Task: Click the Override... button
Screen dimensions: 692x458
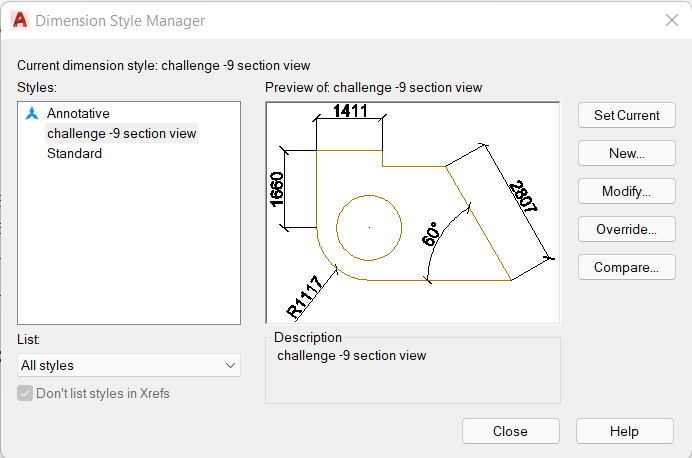Action: pos(627,229)
